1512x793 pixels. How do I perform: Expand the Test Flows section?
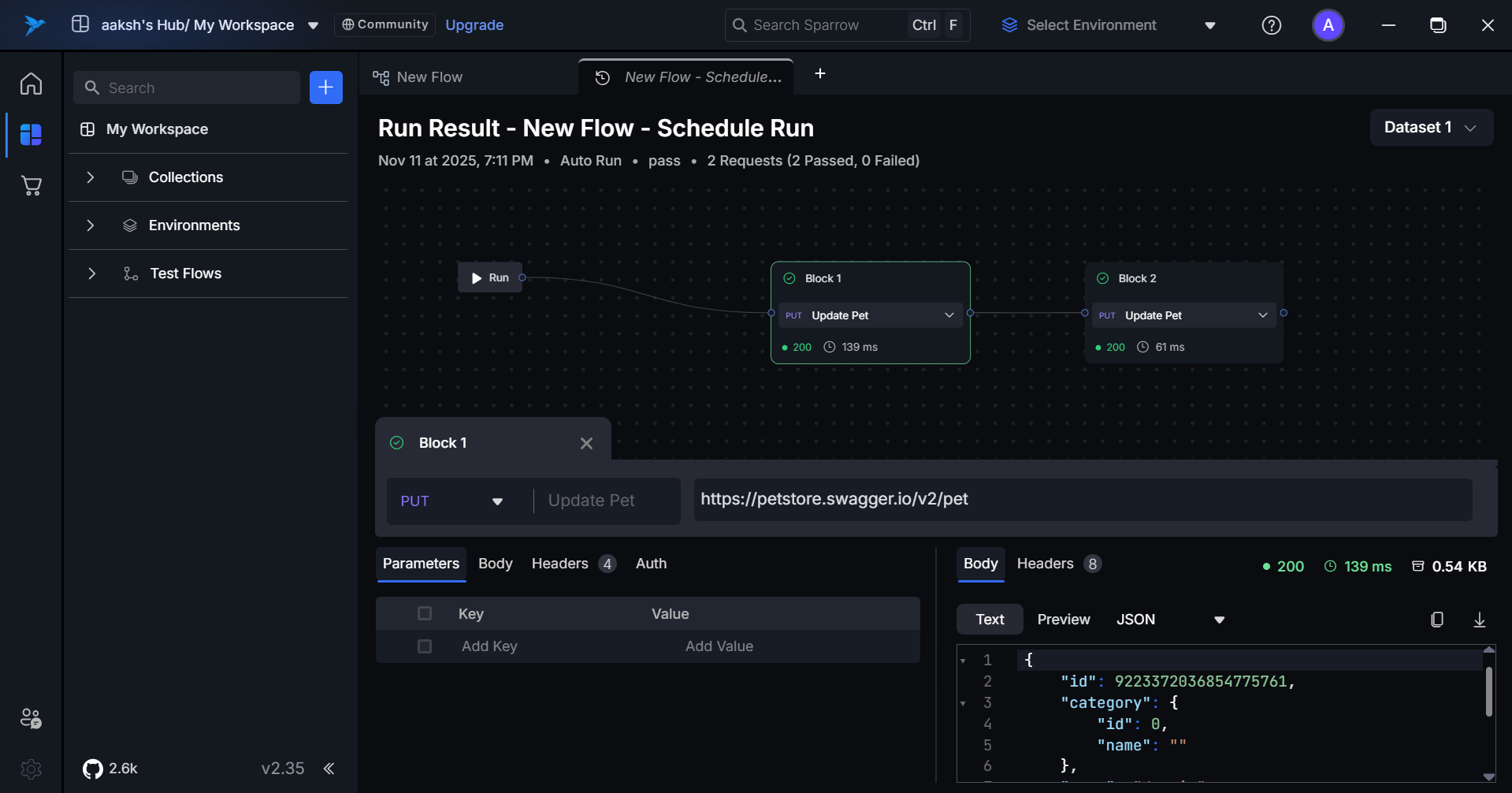[x=91, y=274]
